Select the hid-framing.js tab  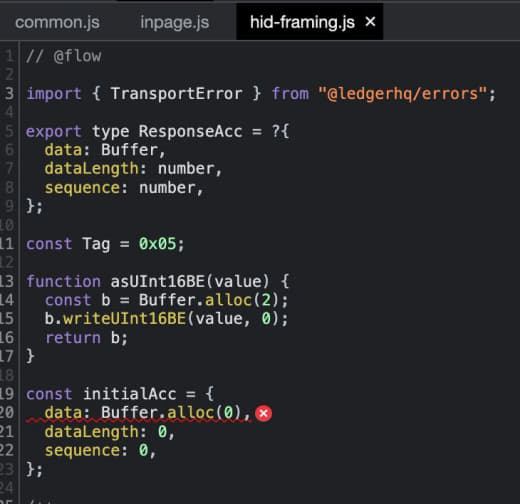tap(302, 23)
